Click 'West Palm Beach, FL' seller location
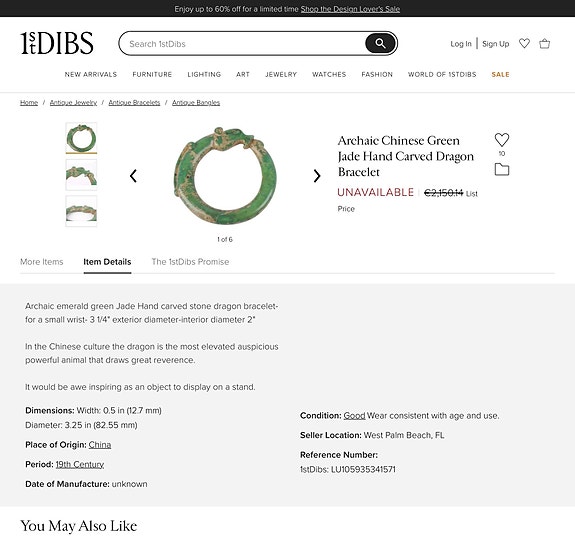The image size is (575, 541). [404, 435]
